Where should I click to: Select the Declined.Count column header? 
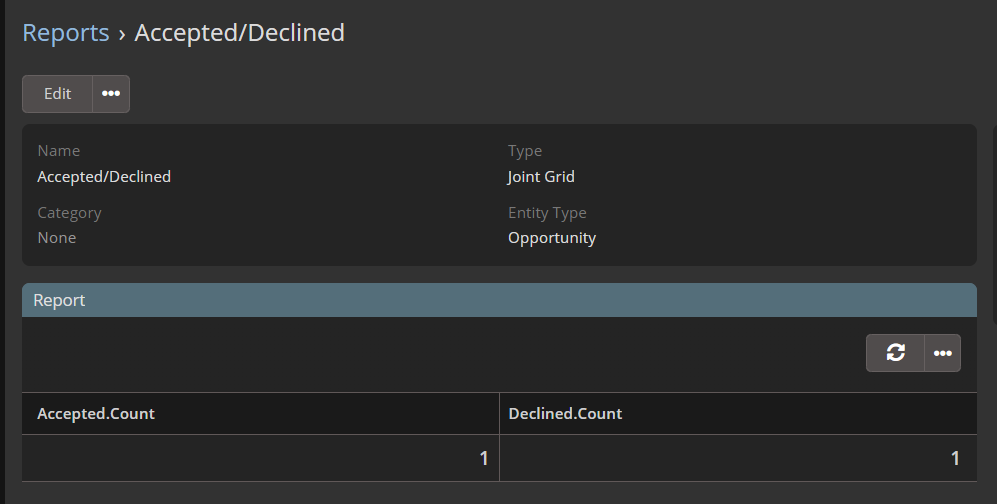click(x=565, y=414)
